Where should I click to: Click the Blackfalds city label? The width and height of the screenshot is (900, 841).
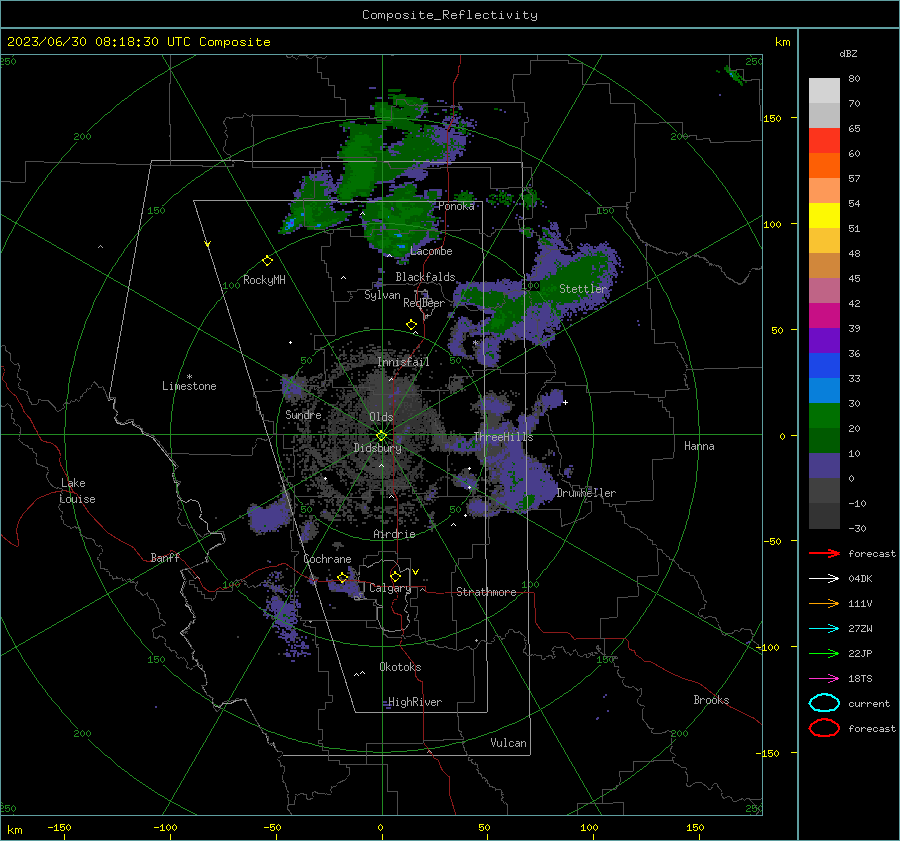click(x=425, y=277)
